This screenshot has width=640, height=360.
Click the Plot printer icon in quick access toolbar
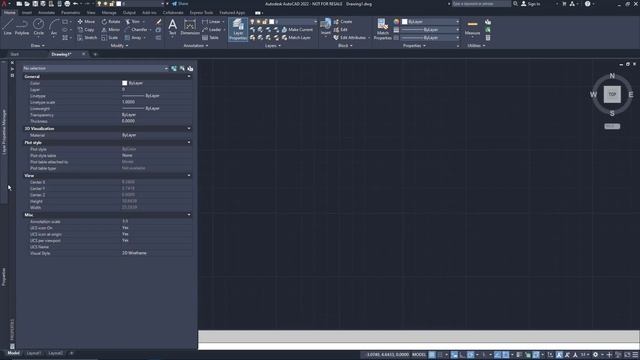67,4
